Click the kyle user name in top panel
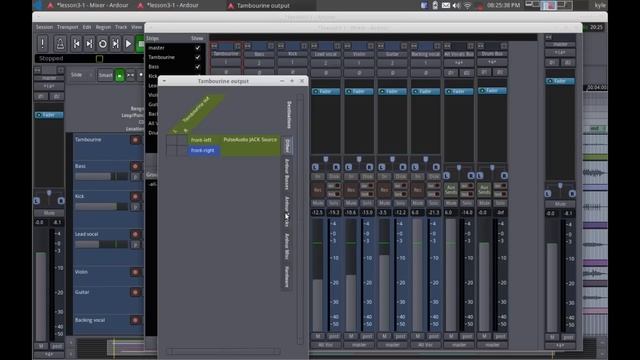Image resolution: width=640 pixels, height=360 pixels. 600,5
